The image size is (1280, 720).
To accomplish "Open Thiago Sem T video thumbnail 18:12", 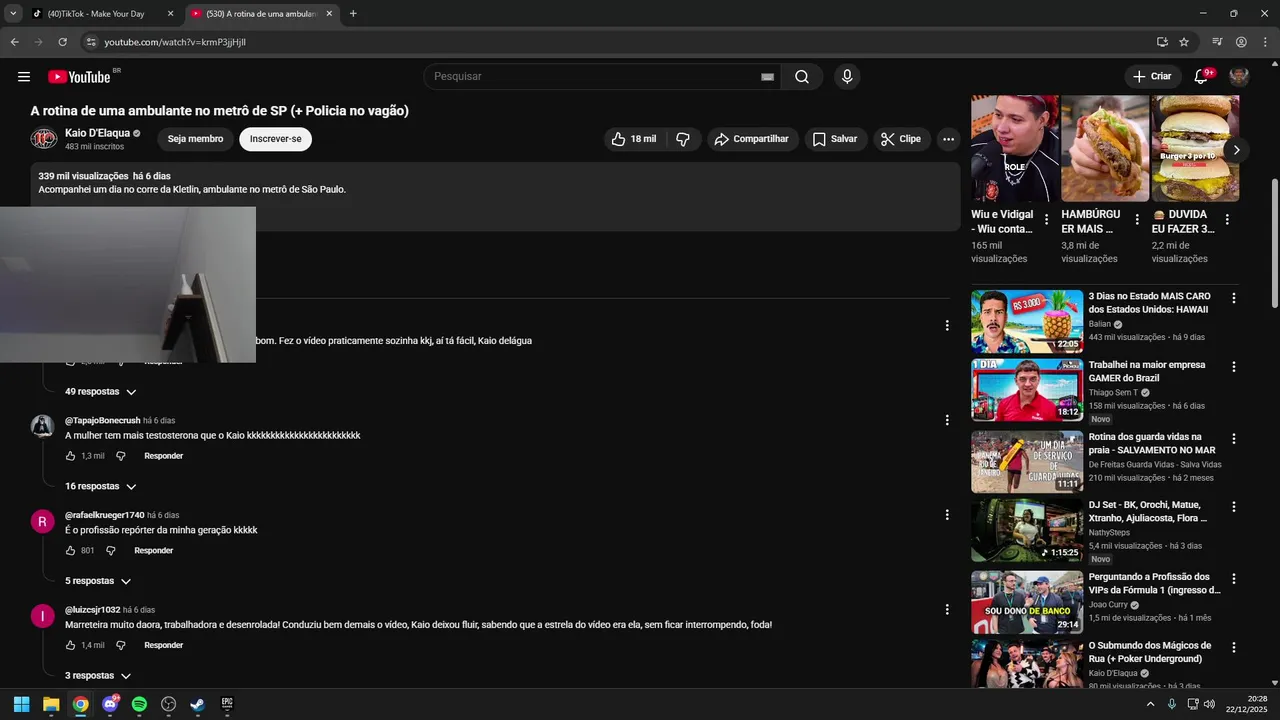I will pyautogui.click(x=1027, y=390).
